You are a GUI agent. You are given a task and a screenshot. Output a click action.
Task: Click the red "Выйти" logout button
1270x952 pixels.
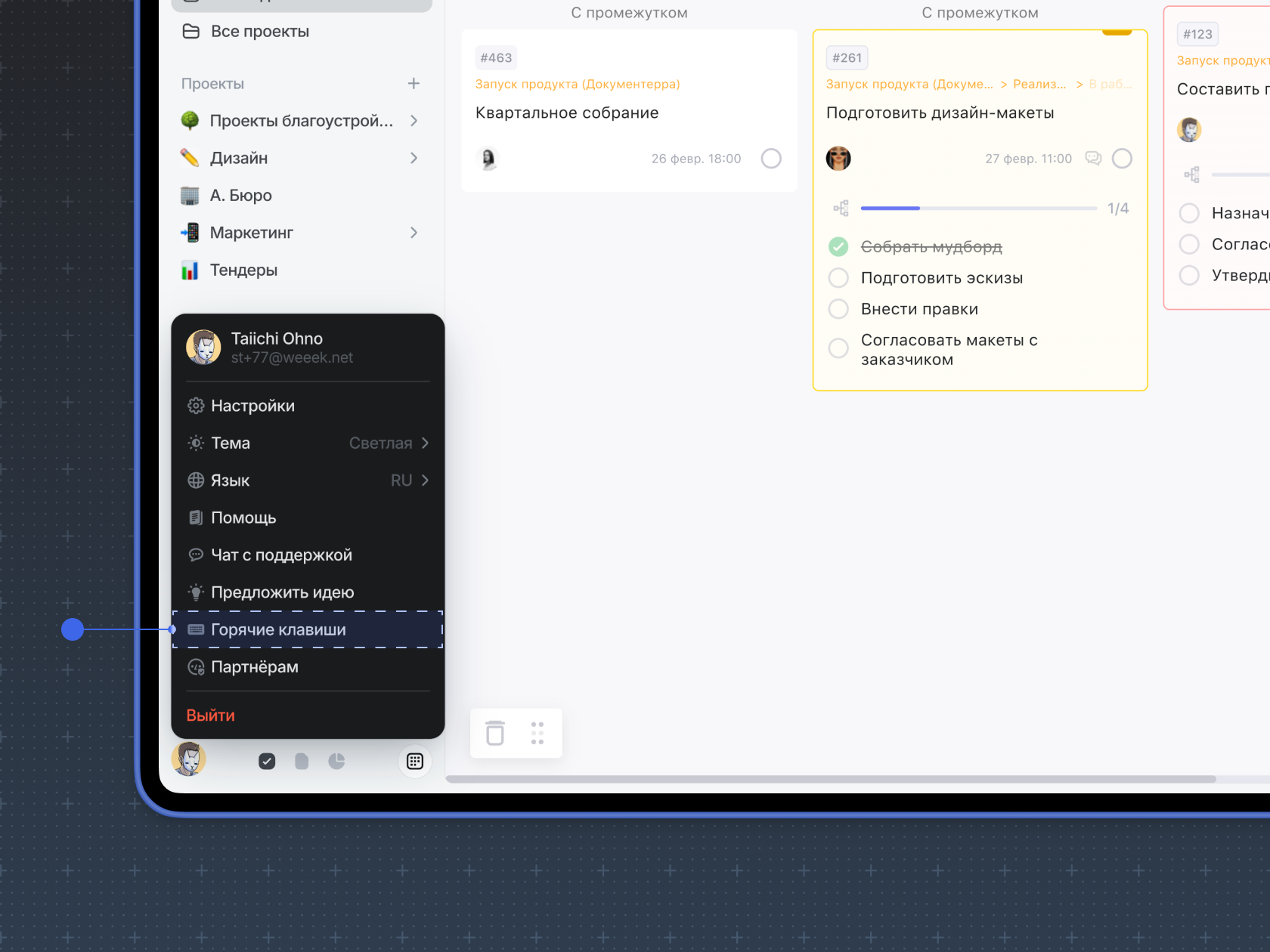pyautogui.click(x=211, y=716)
